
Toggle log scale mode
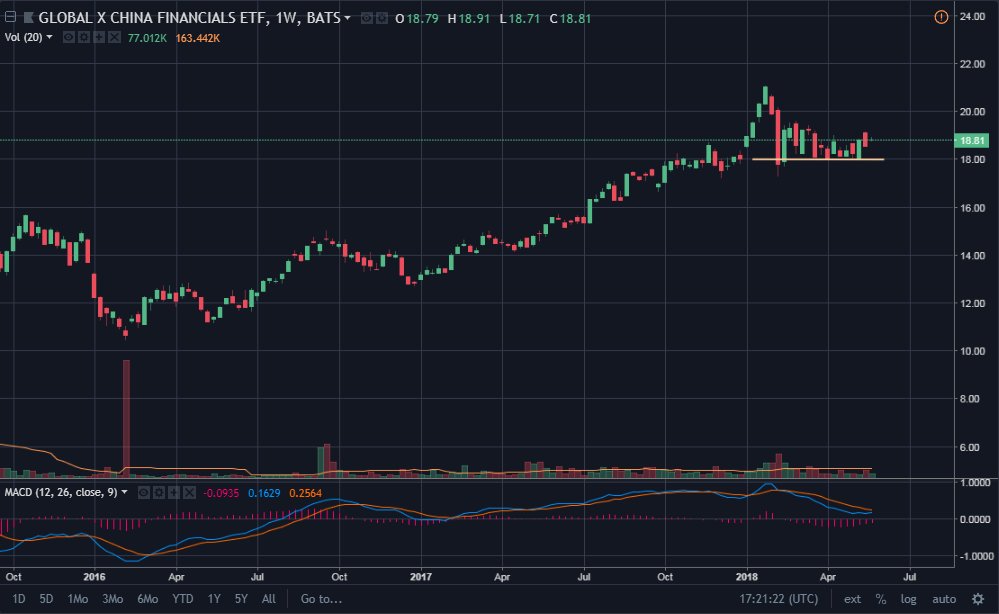click(x=909, y=599)
